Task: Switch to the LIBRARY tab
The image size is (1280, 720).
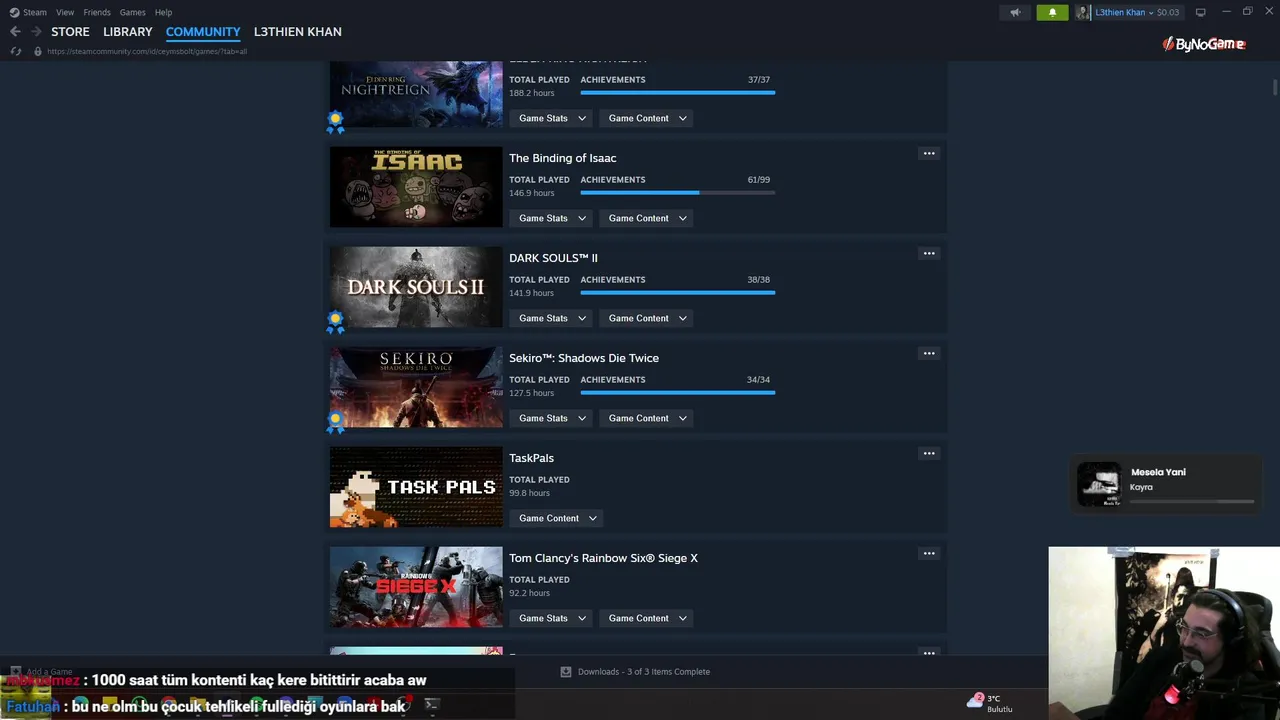Action: point(128,32)
